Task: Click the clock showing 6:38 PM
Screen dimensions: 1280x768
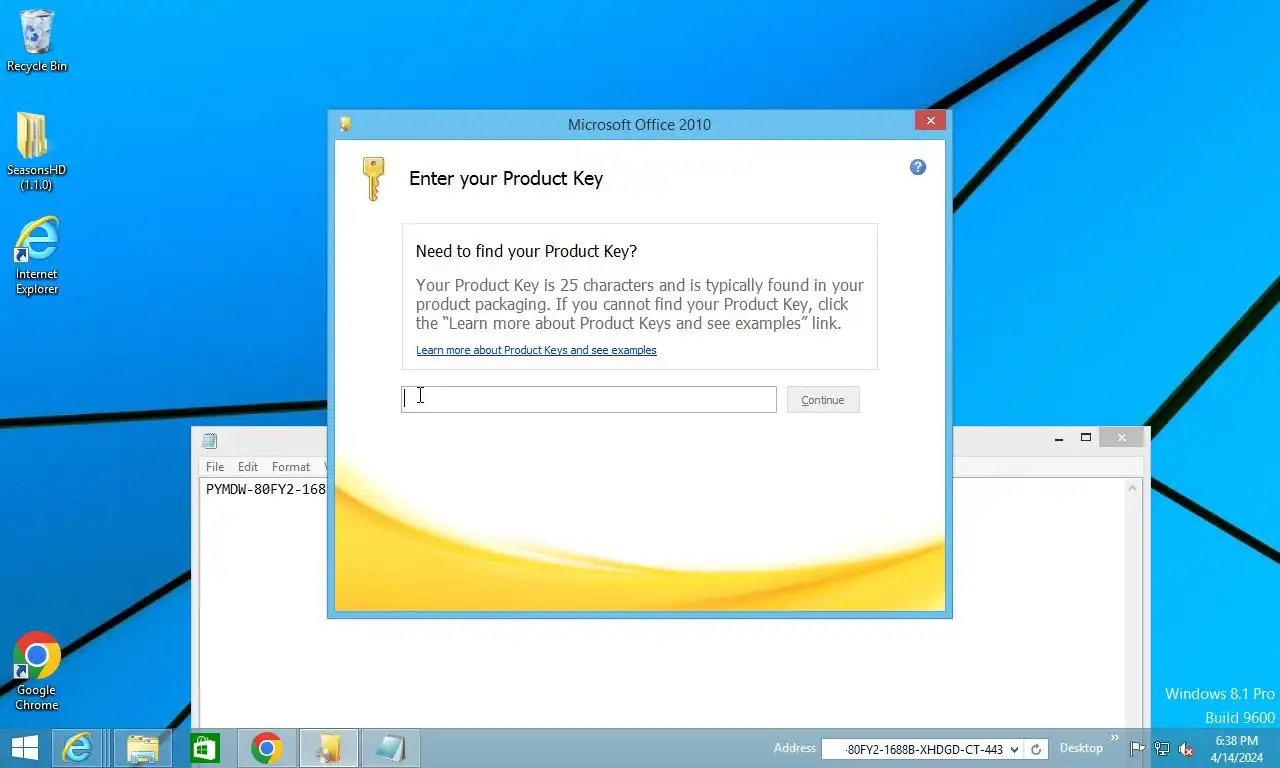Action: [x=1236, y=741]
